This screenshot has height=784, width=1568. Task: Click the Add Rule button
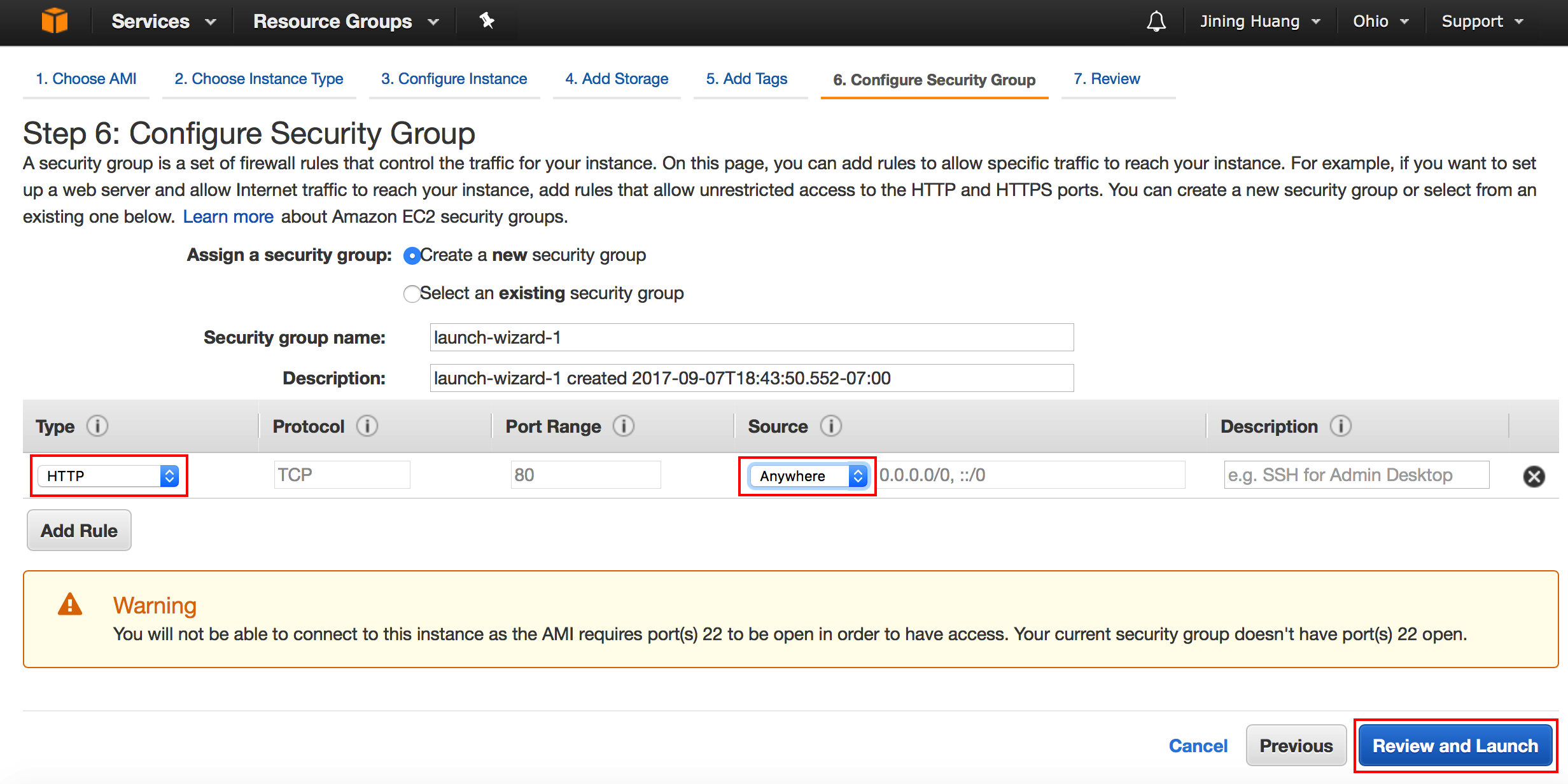point(78,530)
